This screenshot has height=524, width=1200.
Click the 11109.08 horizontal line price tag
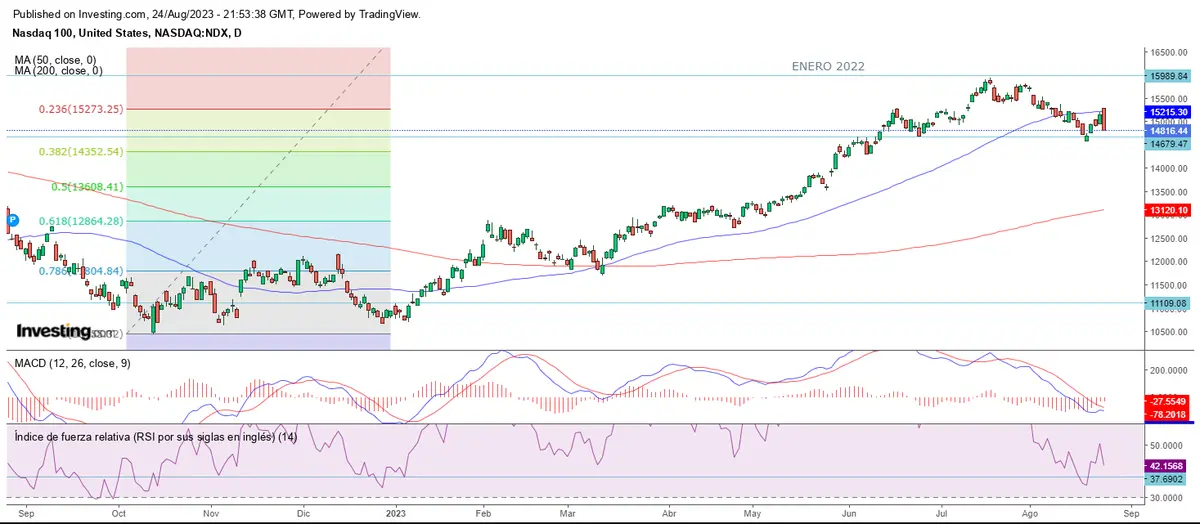tap(1168, 303)
